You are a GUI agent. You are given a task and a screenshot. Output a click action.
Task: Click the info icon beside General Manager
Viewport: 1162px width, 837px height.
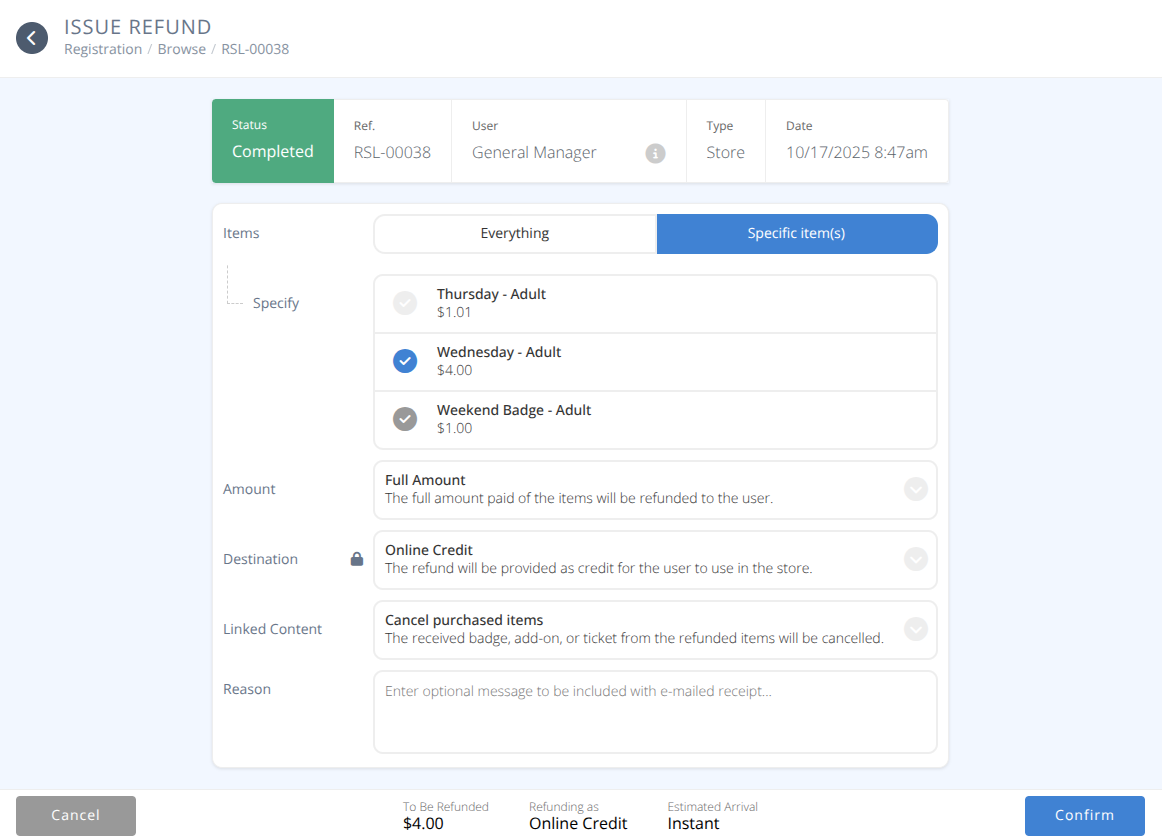(655, 153)
